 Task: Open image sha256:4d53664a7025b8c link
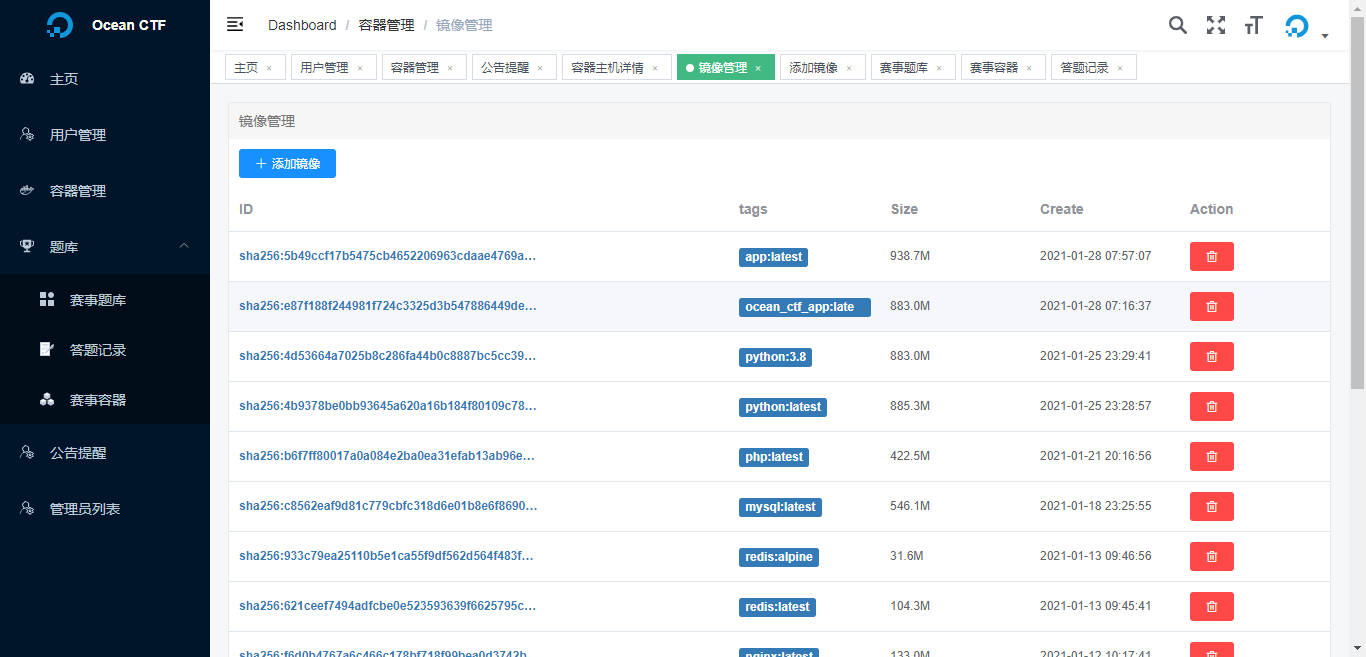(x=387, y=356)
